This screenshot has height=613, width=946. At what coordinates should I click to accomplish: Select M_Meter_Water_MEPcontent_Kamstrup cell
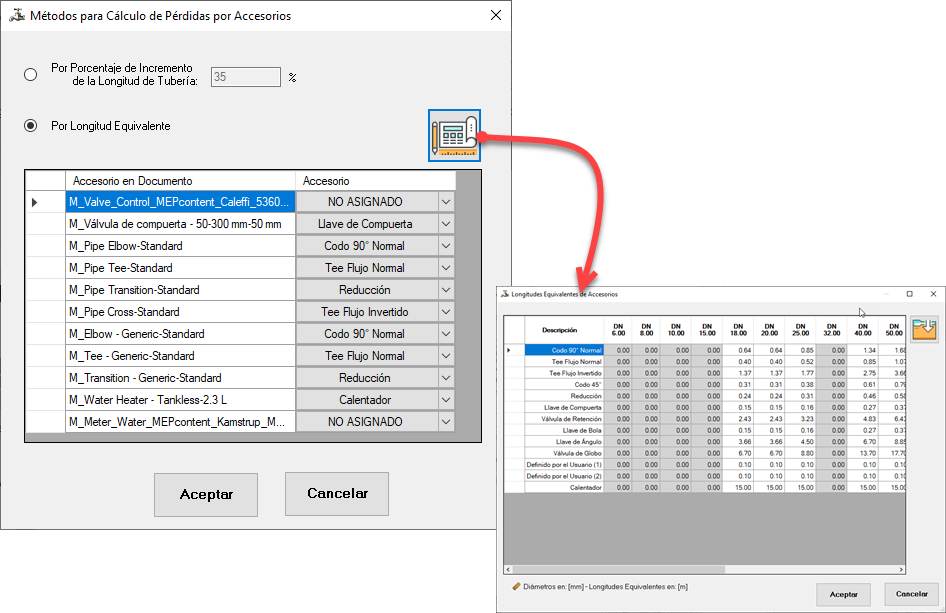coord(180,422)
